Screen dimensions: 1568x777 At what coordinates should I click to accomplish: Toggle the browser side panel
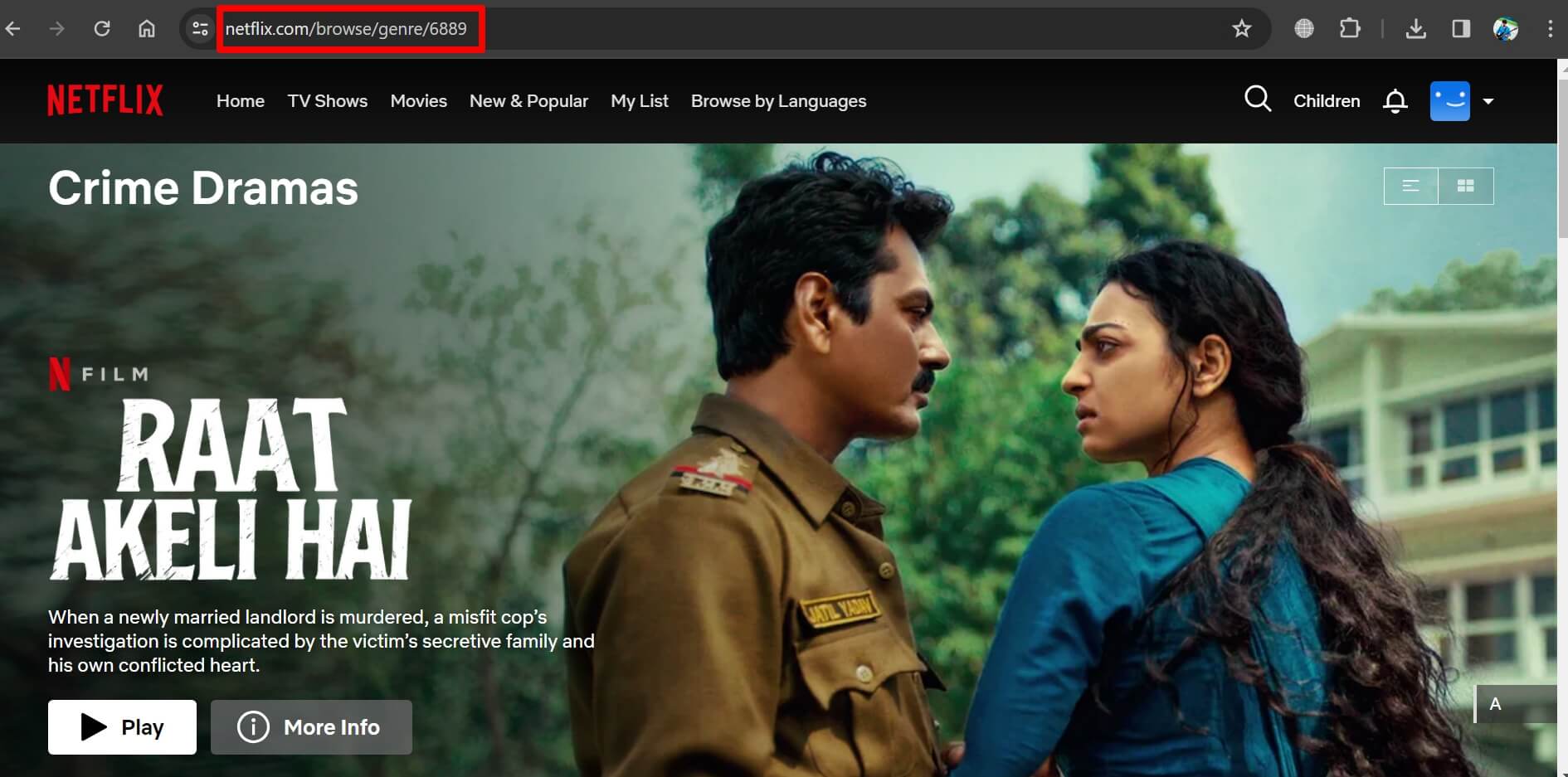pyautogui.click(x=1461, y=29)
